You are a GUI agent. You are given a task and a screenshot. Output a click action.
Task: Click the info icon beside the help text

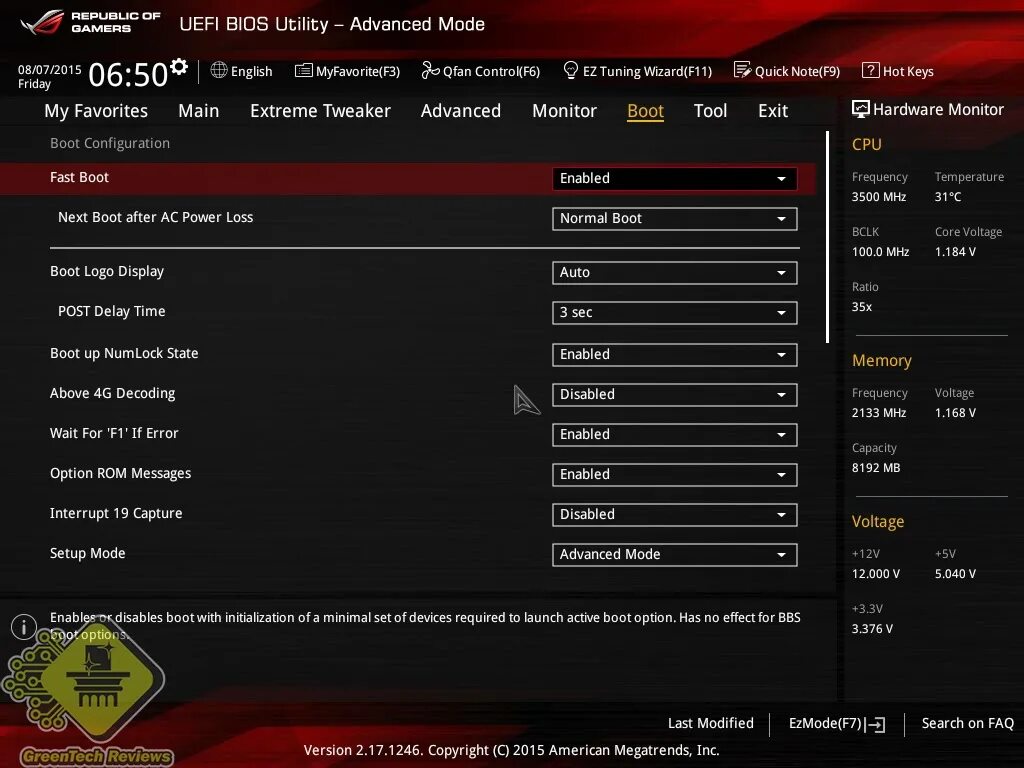[24, 627]
